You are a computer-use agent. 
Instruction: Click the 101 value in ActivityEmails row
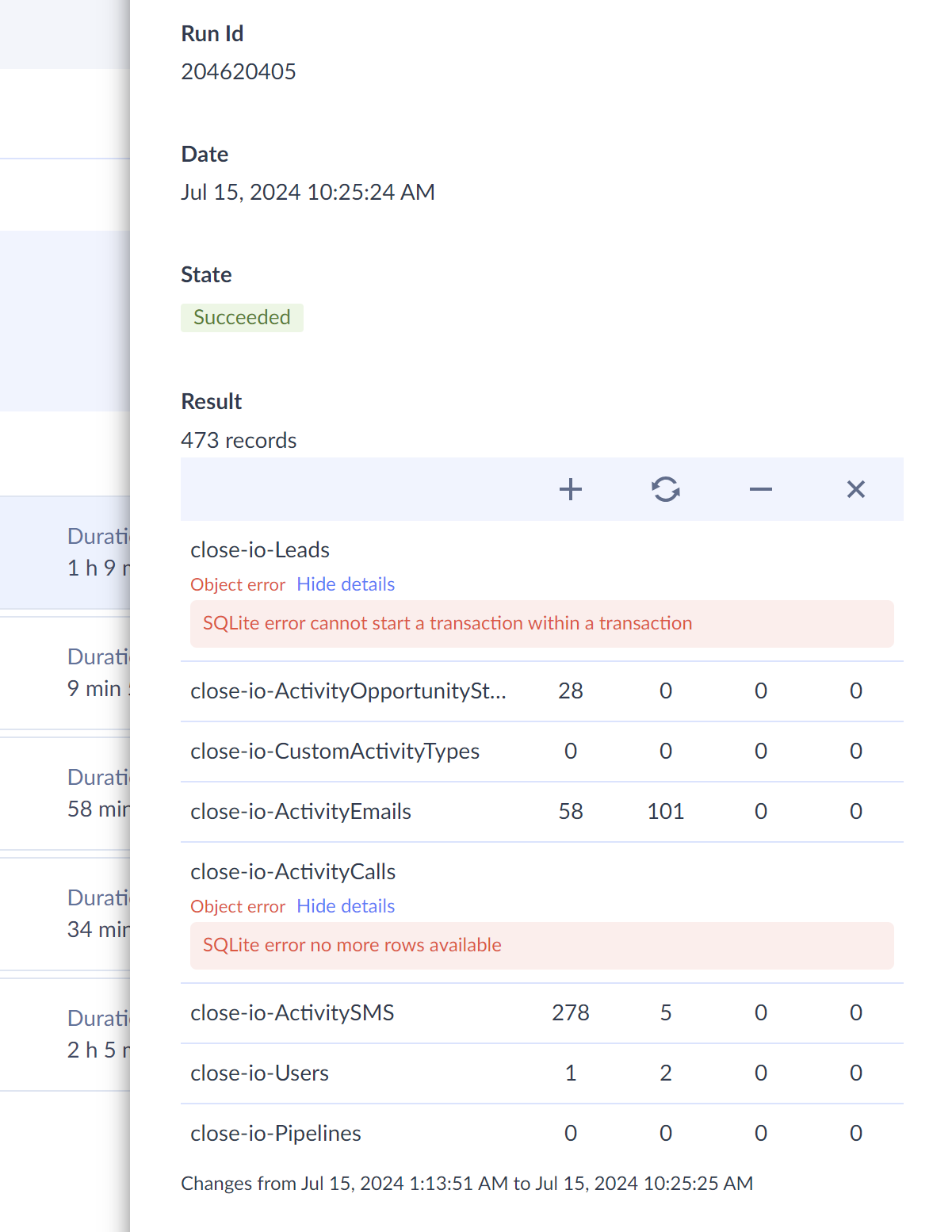[x=666, y=811]
